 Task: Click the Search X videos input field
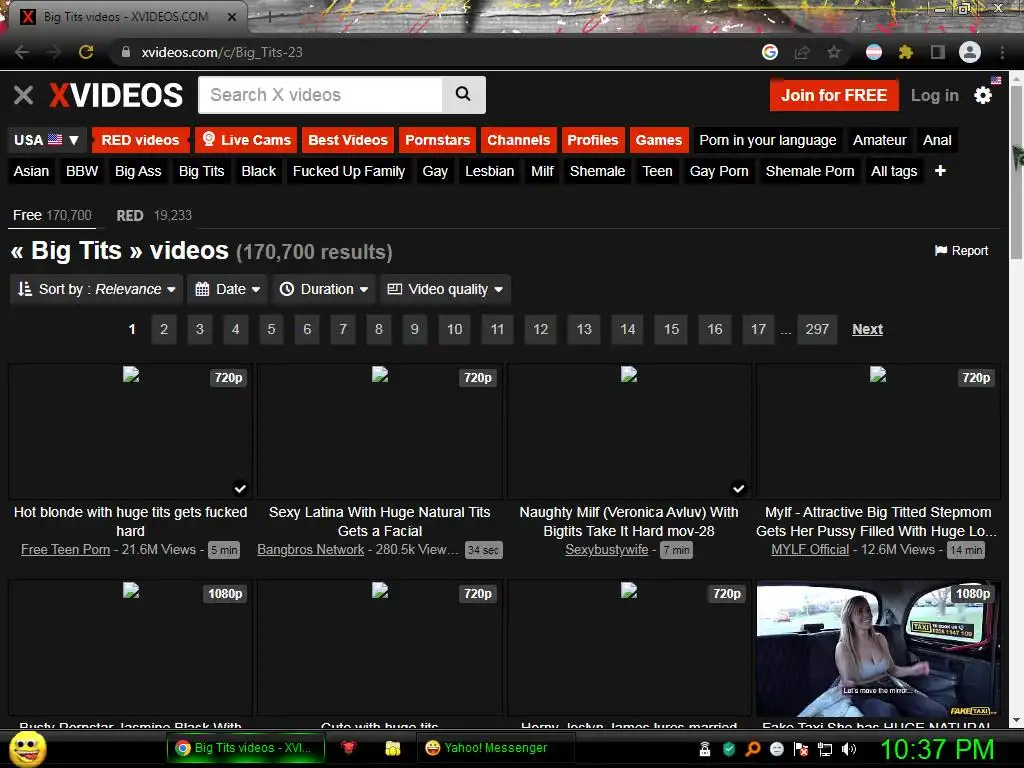(320, 95)
